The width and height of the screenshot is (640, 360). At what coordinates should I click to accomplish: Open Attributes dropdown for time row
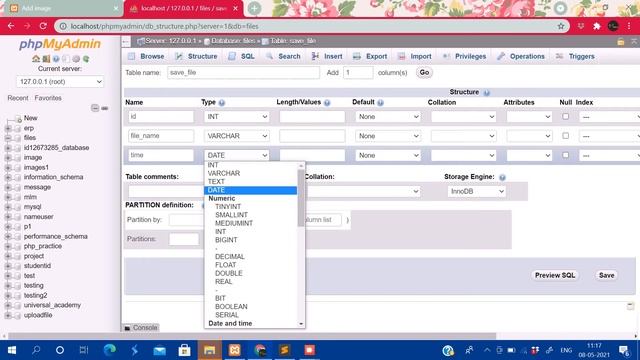click(x=529, y=155)
